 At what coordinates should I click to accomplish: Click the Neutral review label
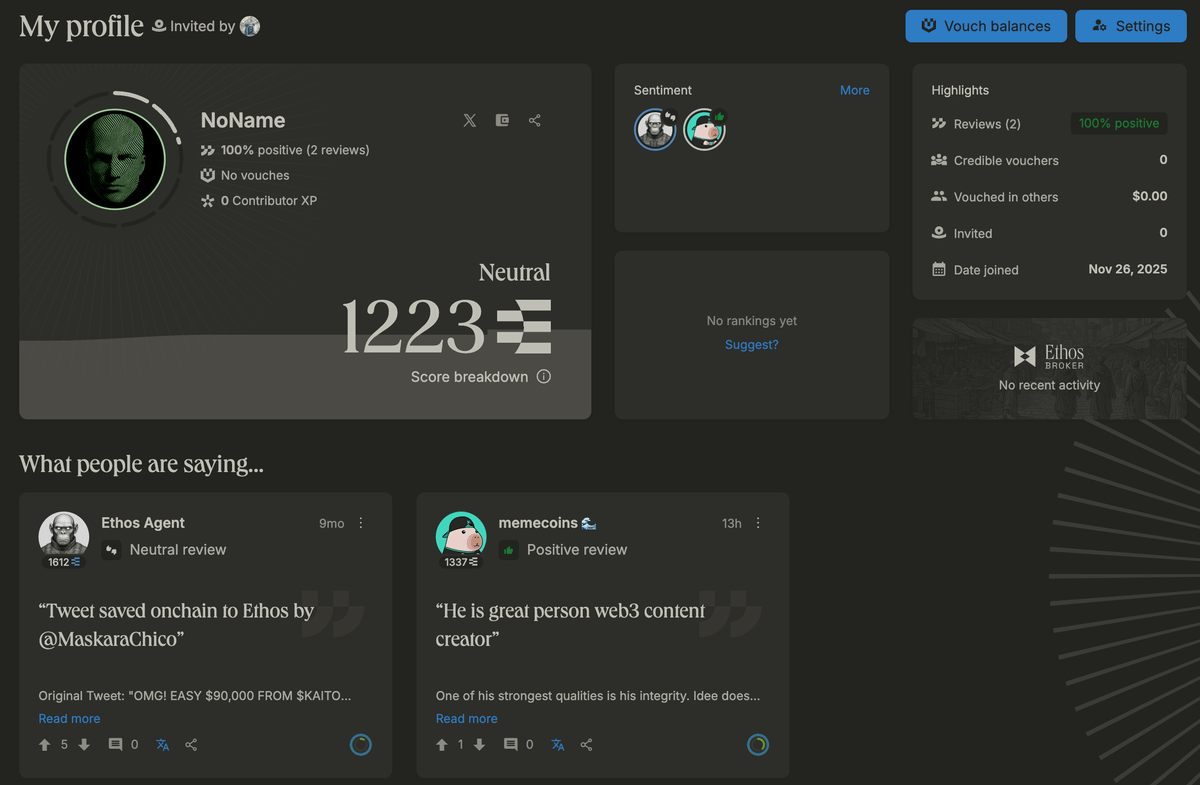[178, 549]
